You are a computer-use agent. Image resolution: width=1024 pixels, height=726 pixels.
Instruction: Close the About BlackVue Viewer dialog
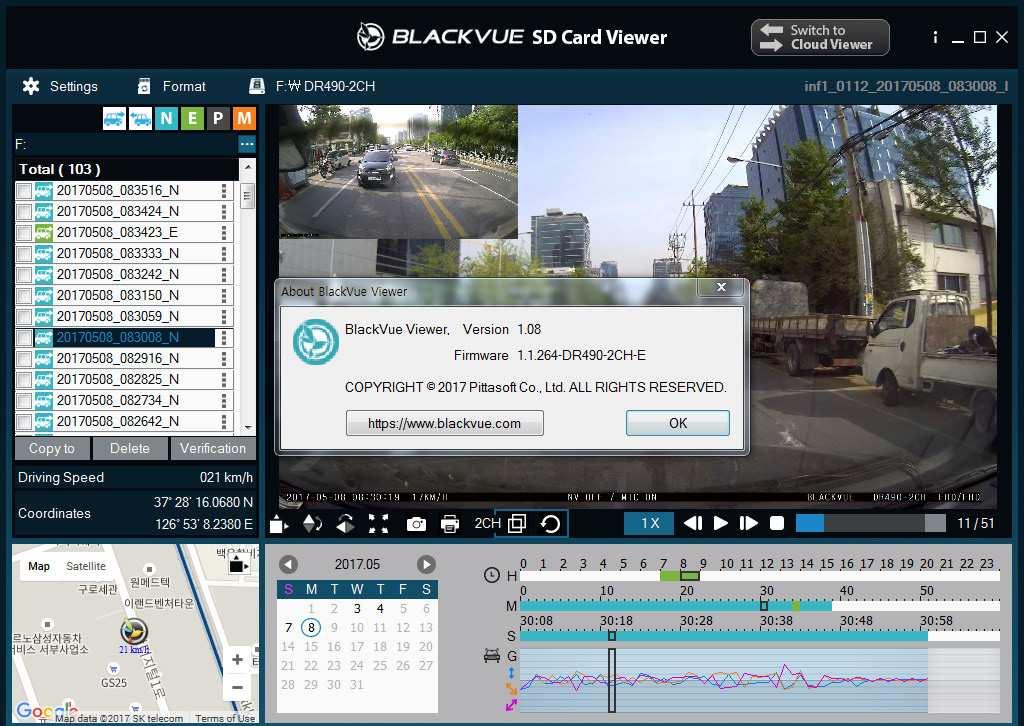(721, 287)
